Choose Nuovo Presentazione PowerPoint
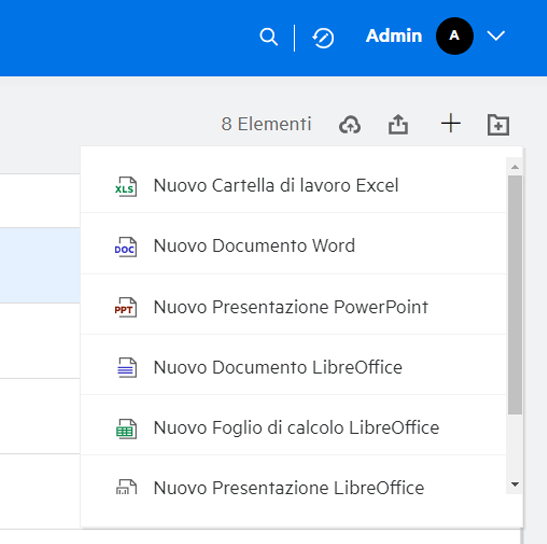Viewport: 547px width, 544px height. (x=293, y=307)
